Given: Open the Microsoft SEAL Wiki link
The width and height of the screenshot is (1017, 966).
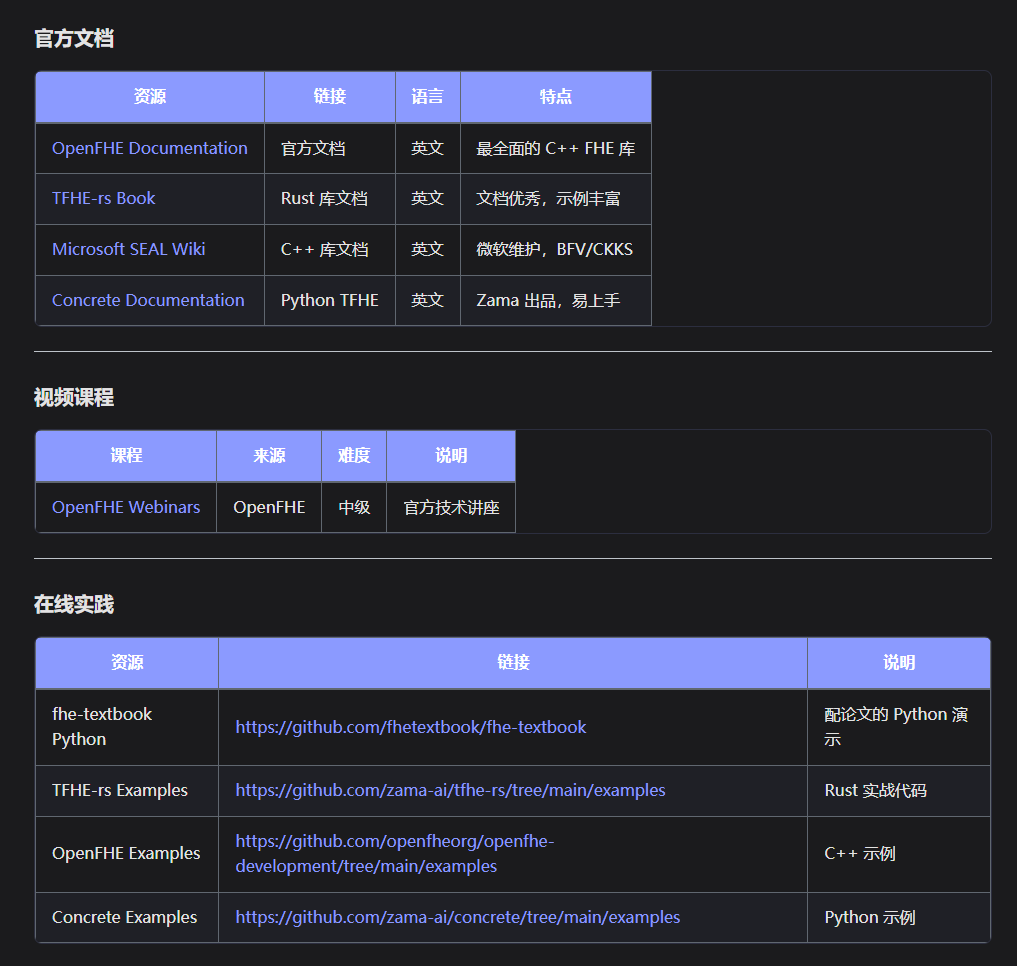Looking at the screenshot, I should click(x=128, y=249).
